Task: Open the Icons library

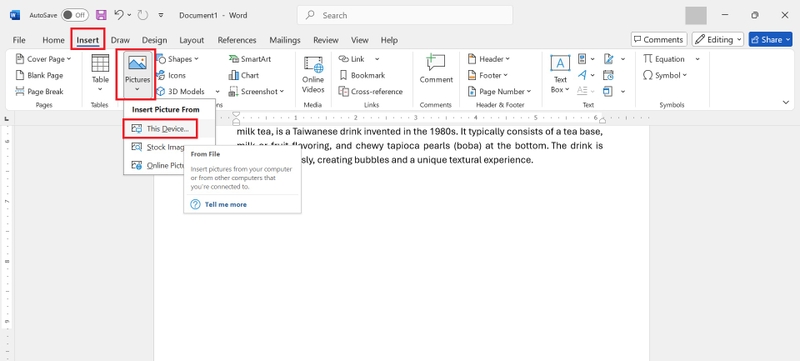Action: point(171,75)
